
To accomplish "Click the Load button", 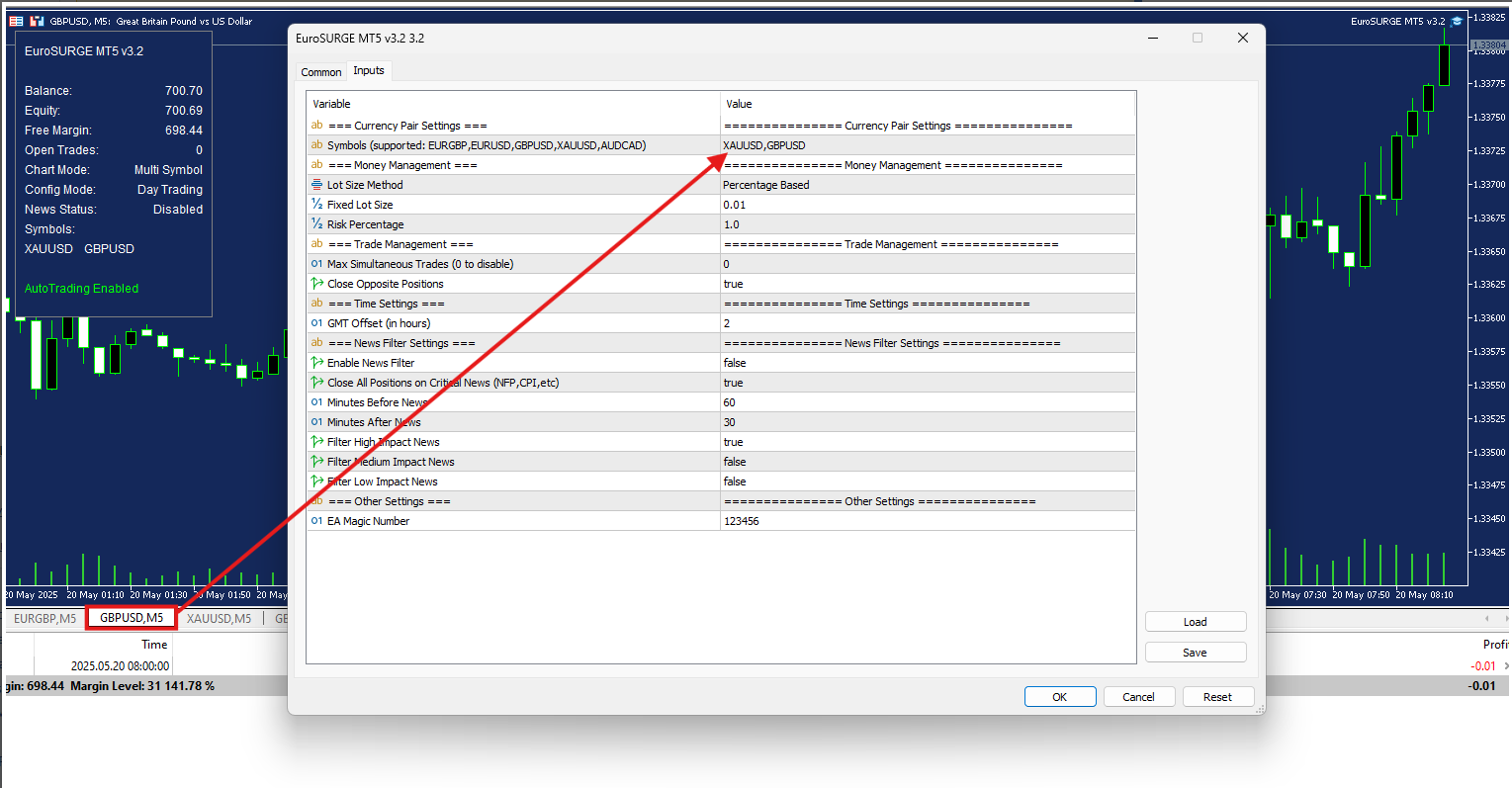I will tap(1196, 622).
